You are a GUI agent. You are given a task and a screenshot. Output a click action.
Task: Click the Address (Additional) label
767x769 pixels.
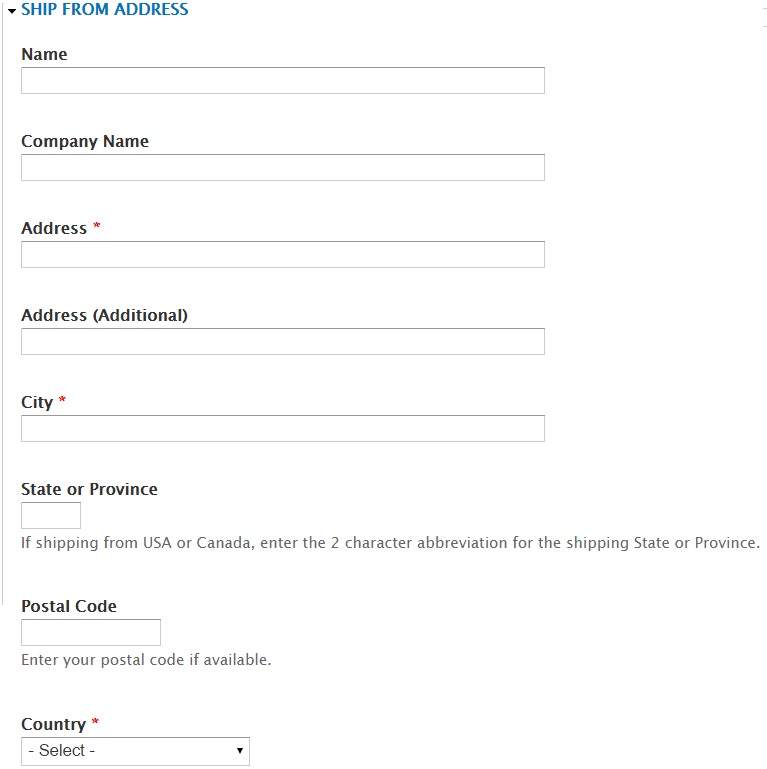click(x=104, y=315)
